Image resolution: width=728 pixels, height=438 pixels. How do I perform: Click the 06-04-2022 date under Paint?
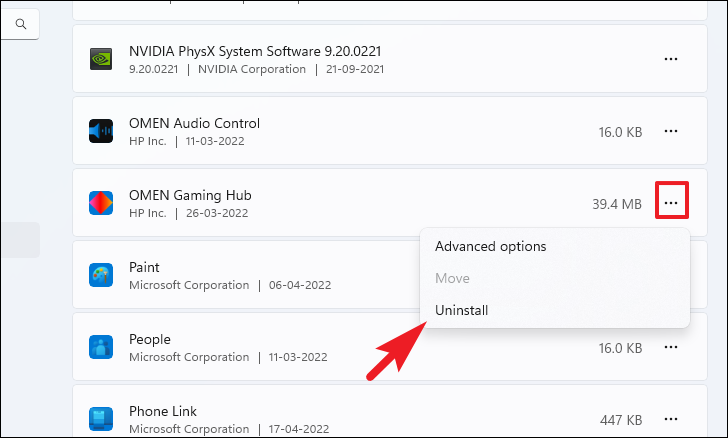pyautogui.click(x=300, y=285)
